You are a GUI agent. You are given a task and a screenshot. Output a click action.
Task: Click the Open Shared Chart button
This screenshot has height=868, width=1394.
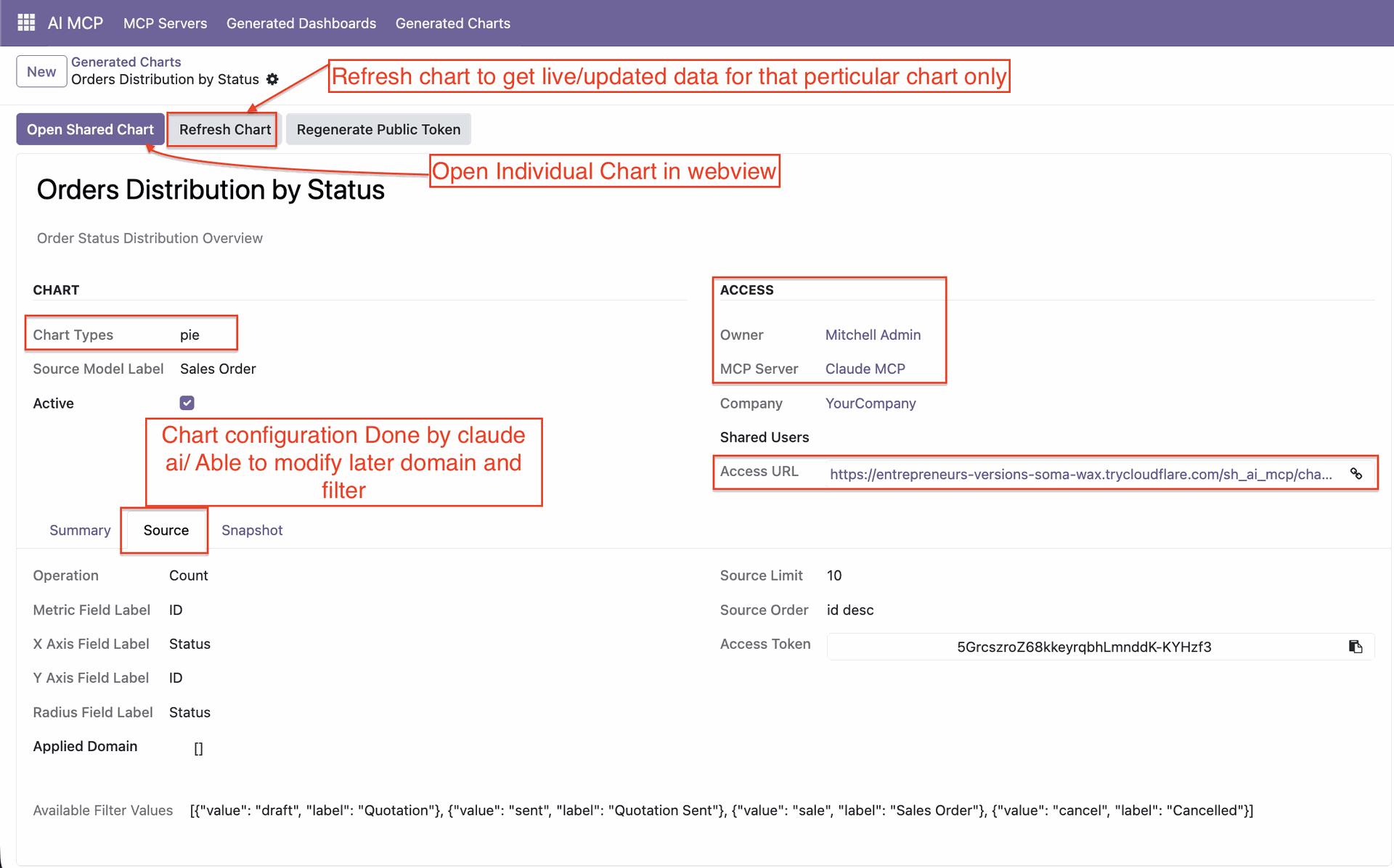tap(90, 129)
